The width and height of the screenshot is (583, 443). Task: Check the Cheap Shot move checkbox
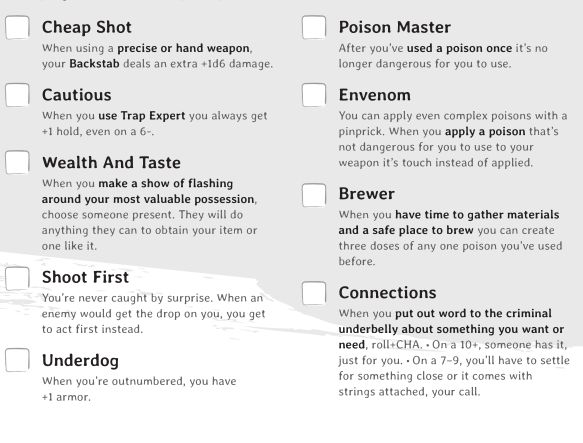(17, 27)
